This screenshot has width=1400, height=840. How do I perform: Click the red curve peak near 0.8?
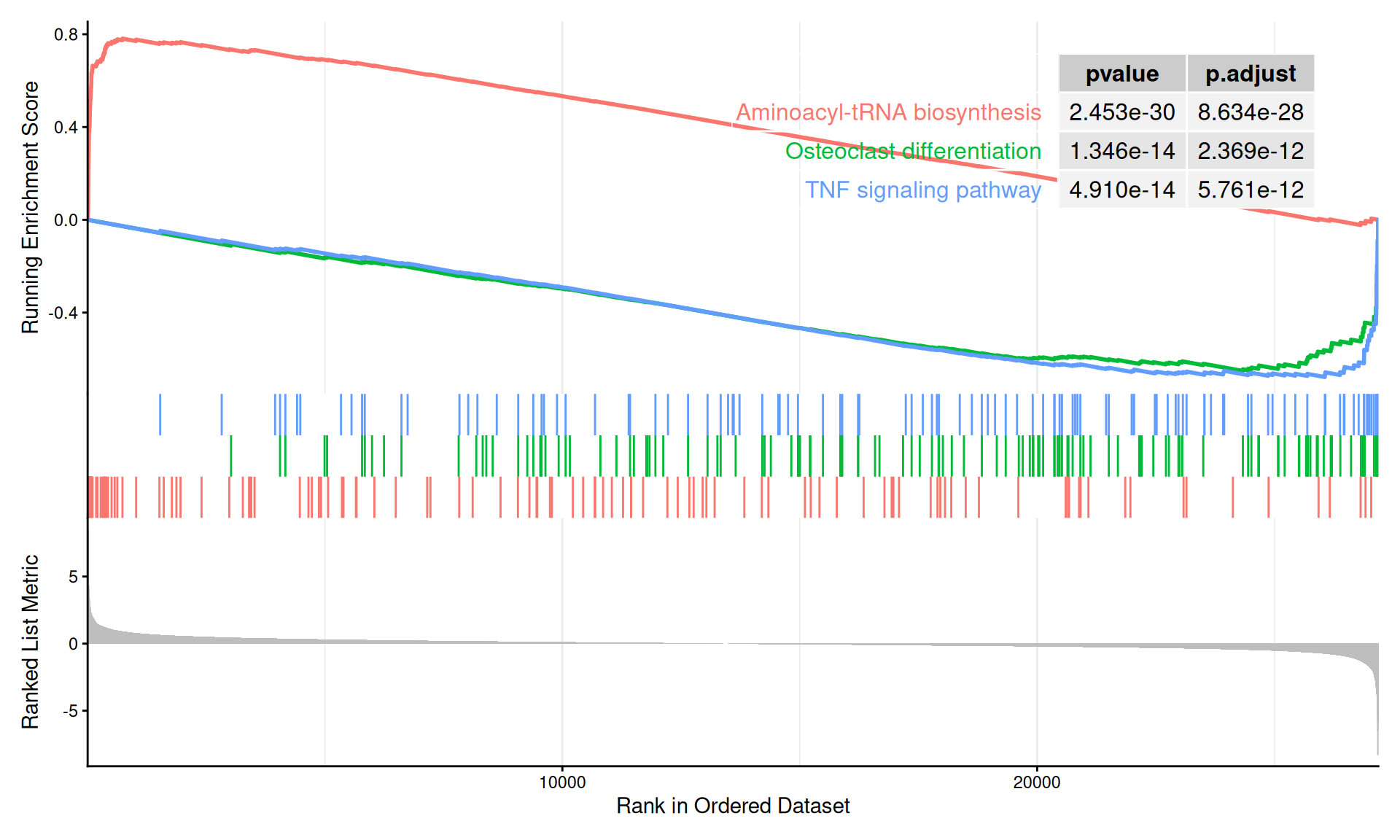coord(122,39)
